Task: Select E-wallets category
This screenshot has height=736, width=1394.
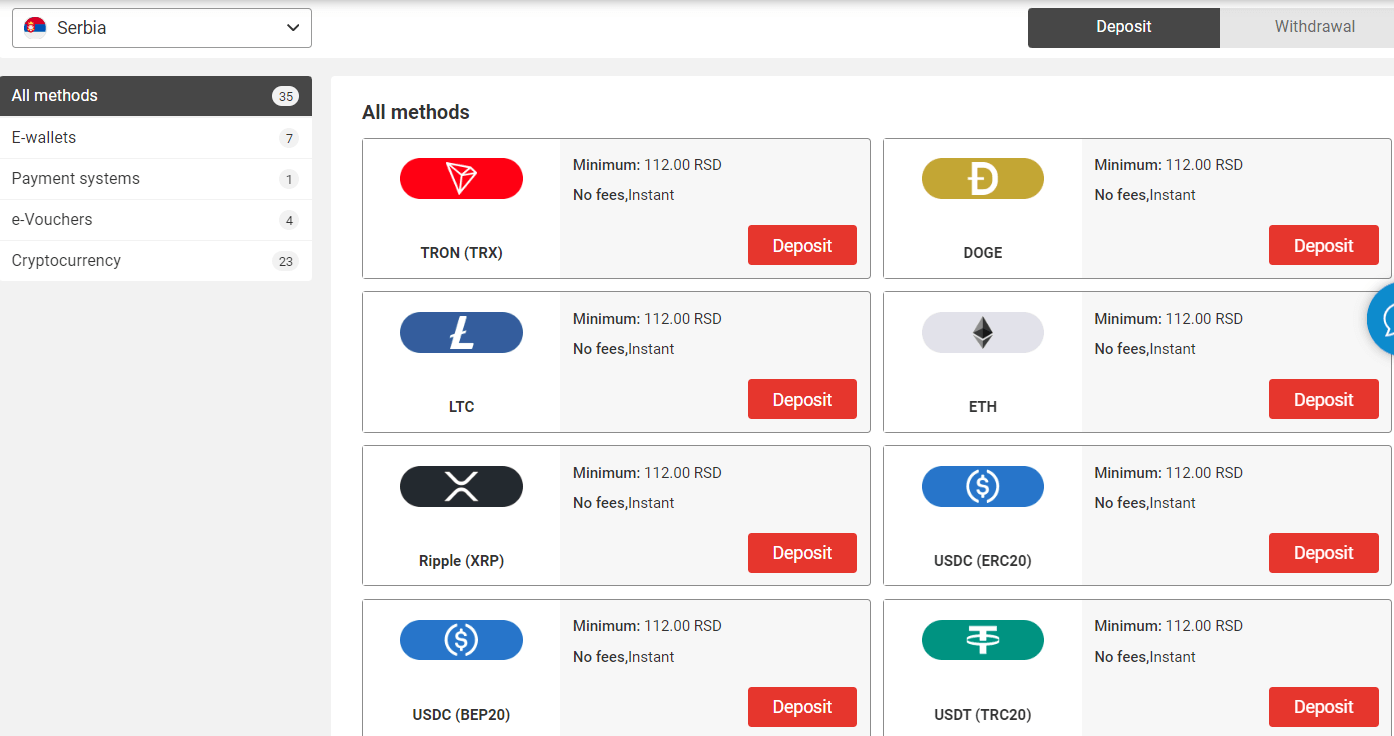Action: pos(156,138)
